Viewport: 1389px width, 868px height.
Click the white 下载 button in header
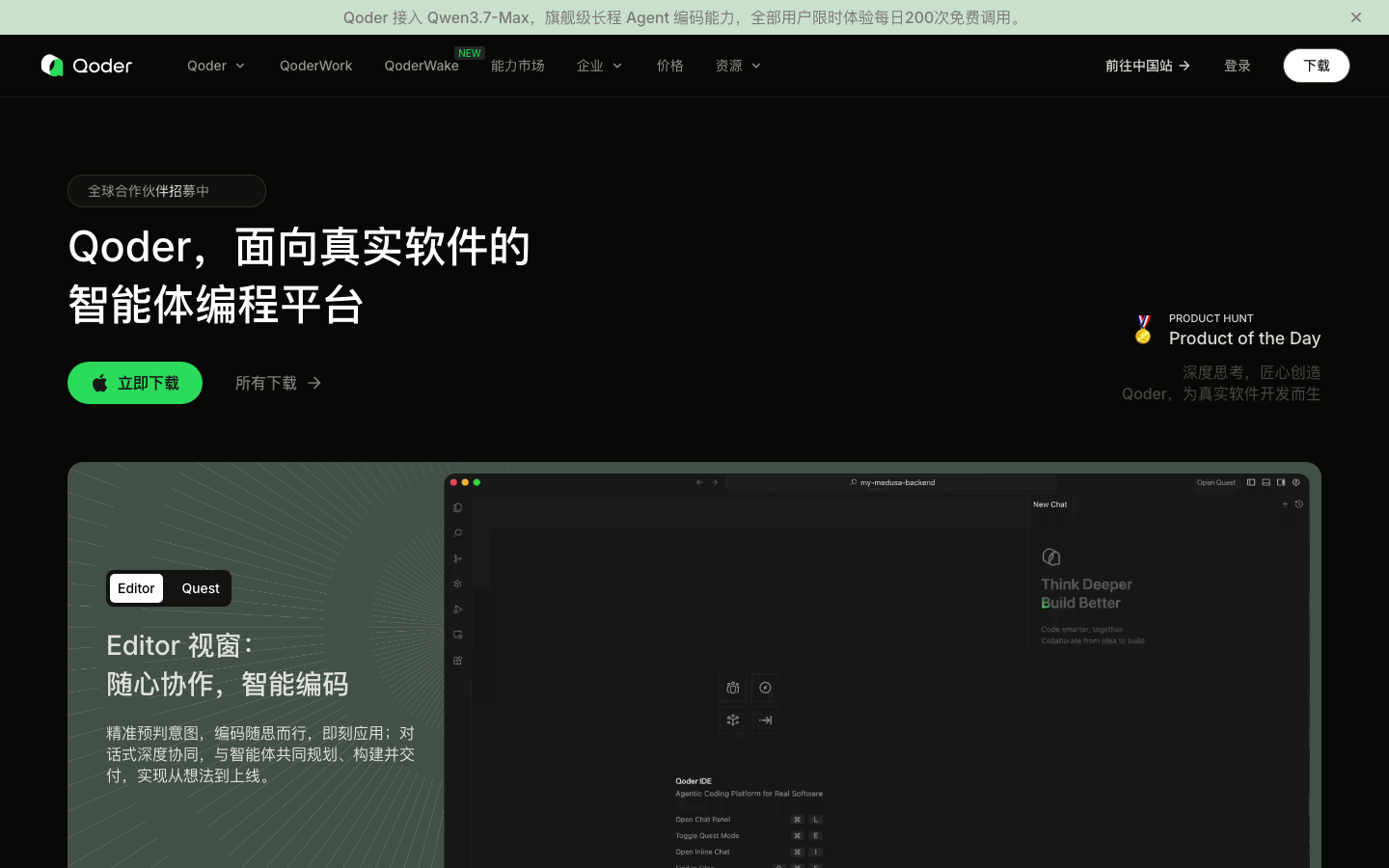(x=1316, y=66)
